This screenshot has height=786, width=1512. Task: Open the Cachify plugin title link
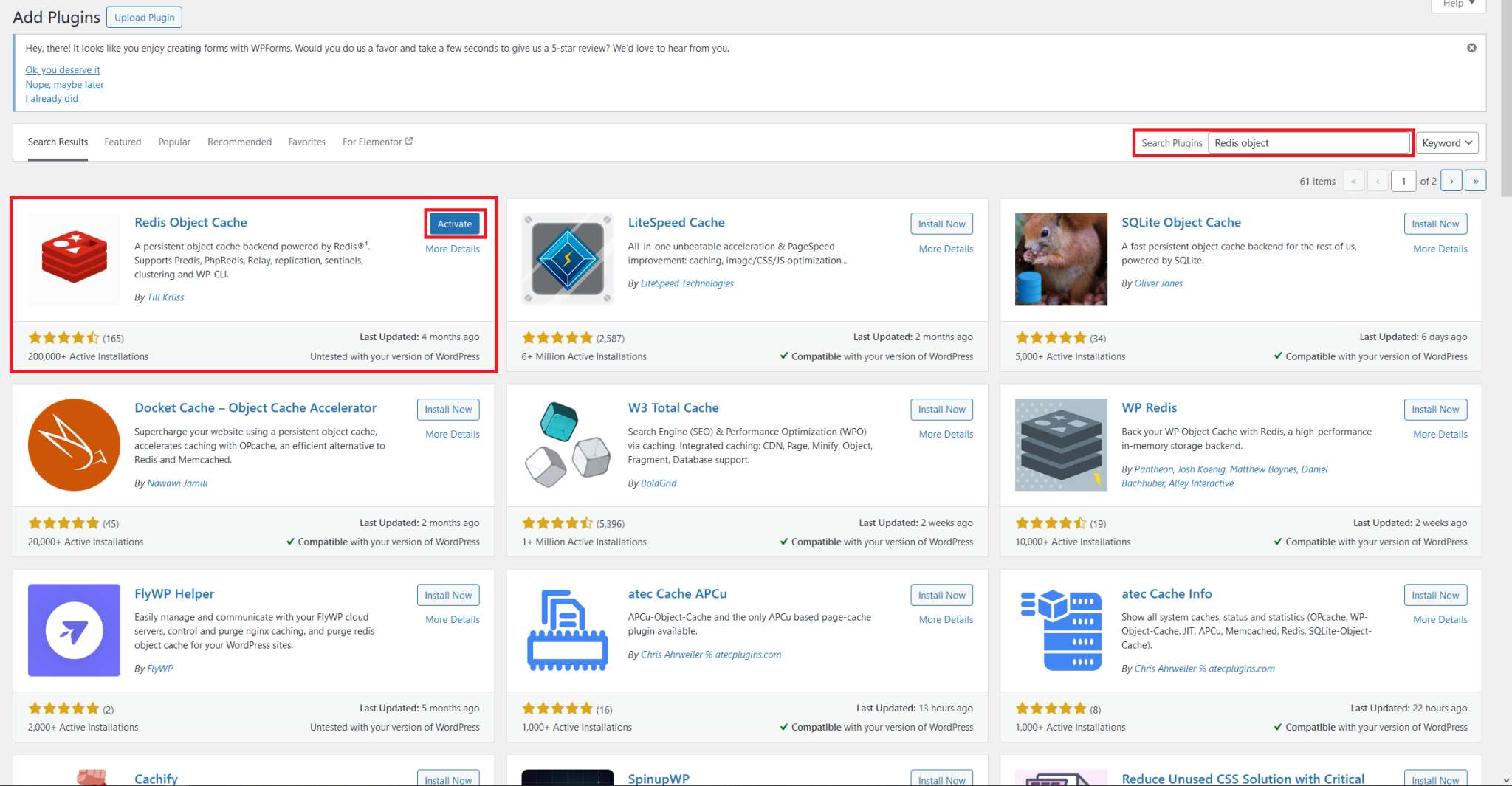coord(156,778)
